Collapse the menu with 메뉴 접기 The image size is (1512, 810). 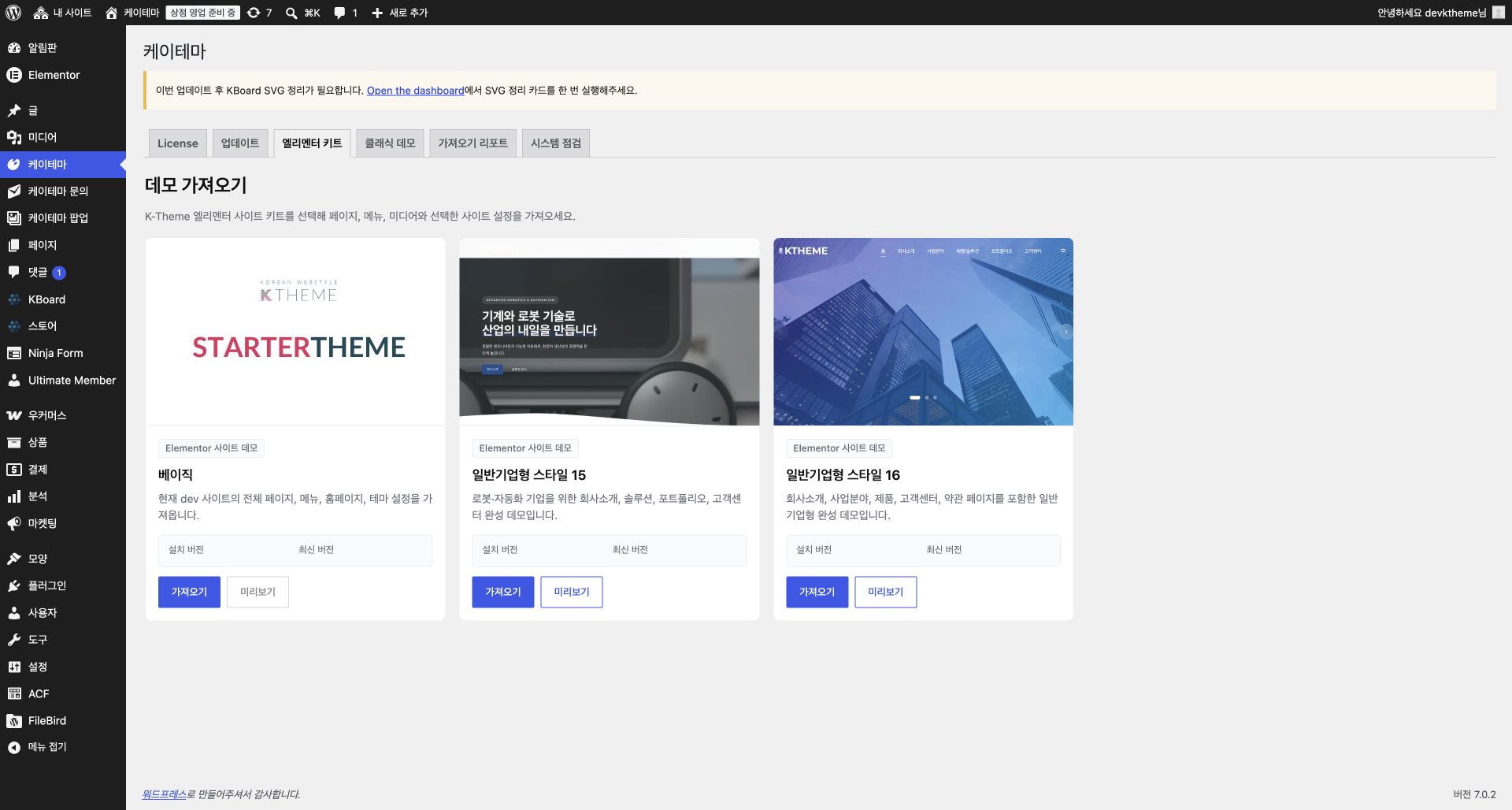click(63, 747)
